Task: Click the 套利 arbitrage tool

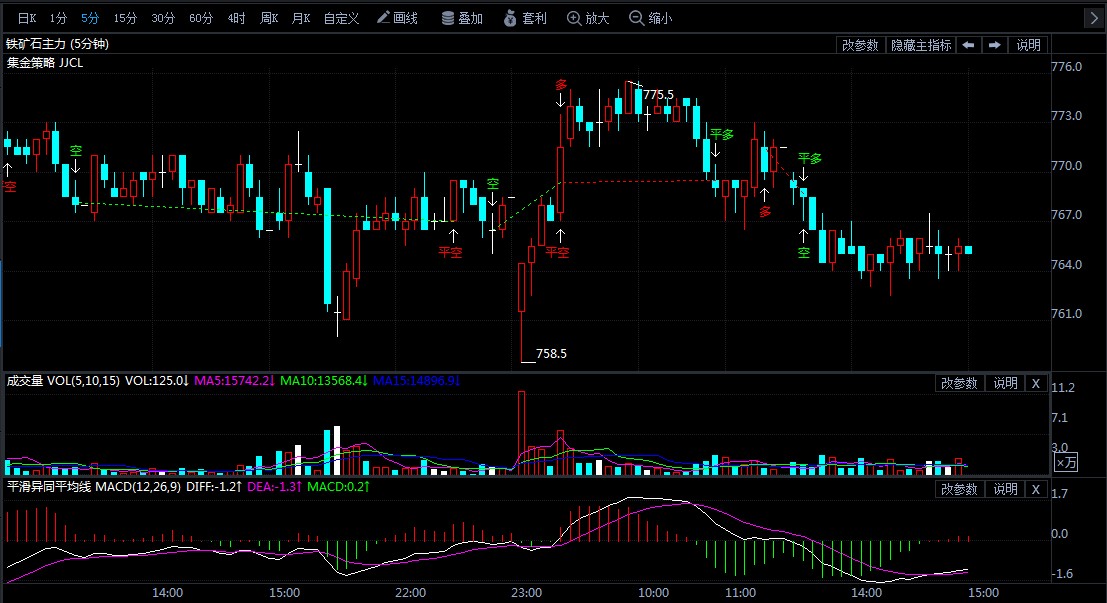Action: coord(525,18)
